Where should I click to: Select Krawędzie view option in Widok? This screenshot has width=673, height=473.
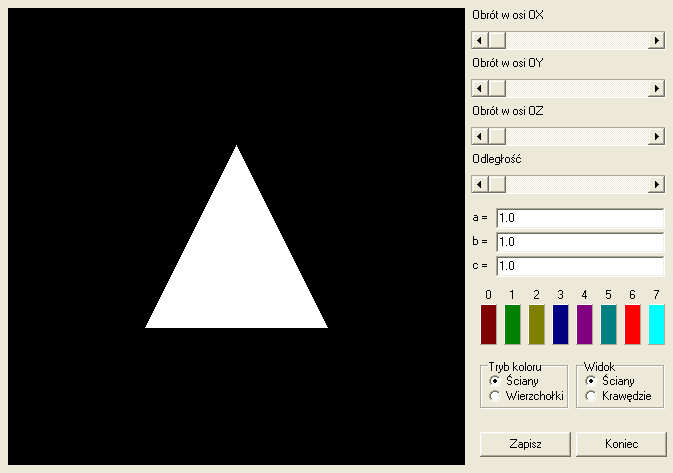pyautogui.click(x=591, y=397)
